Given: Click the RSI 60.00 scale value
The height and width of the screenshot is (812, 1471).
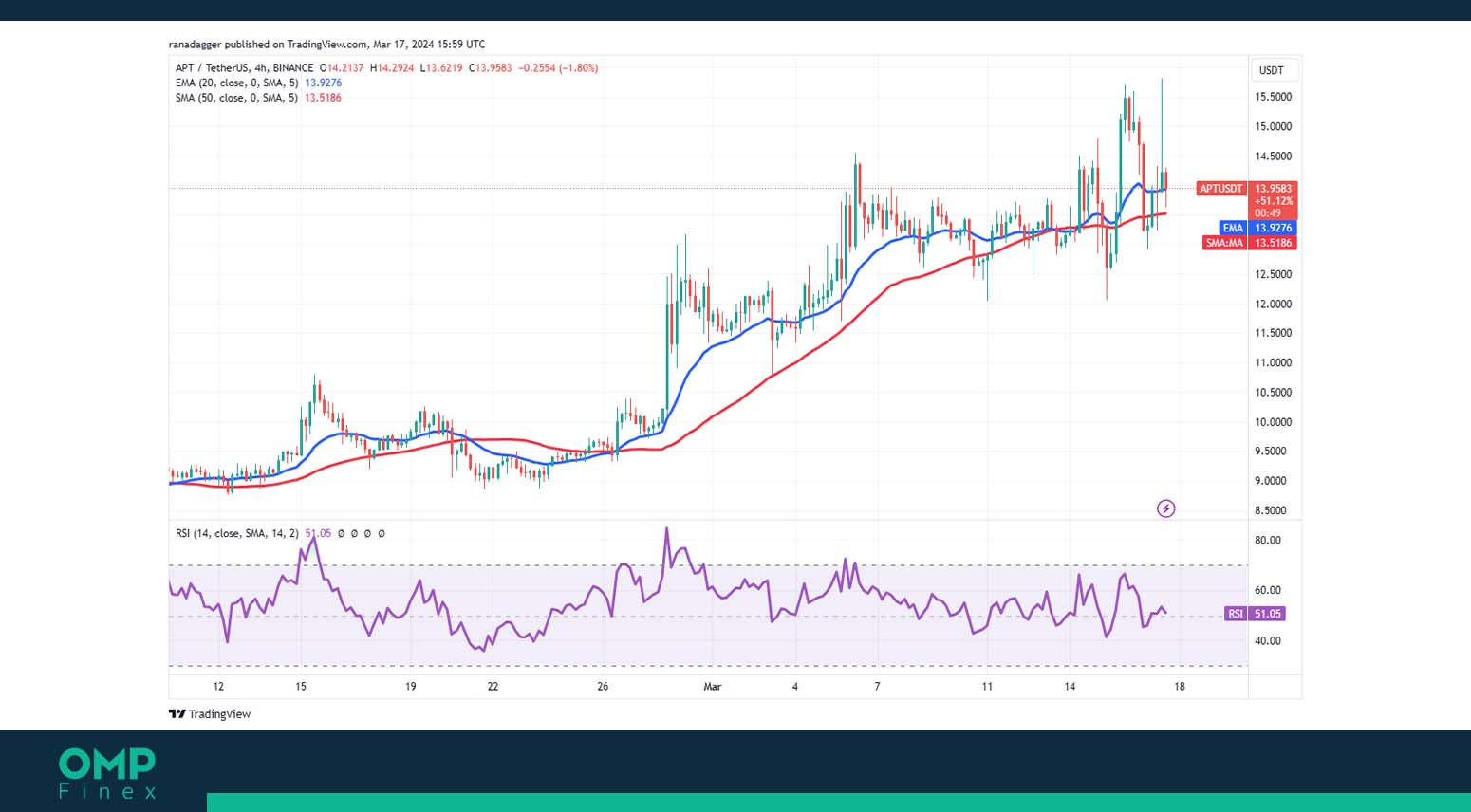Looking at the screenshot, I should [x=1268, y=590].
